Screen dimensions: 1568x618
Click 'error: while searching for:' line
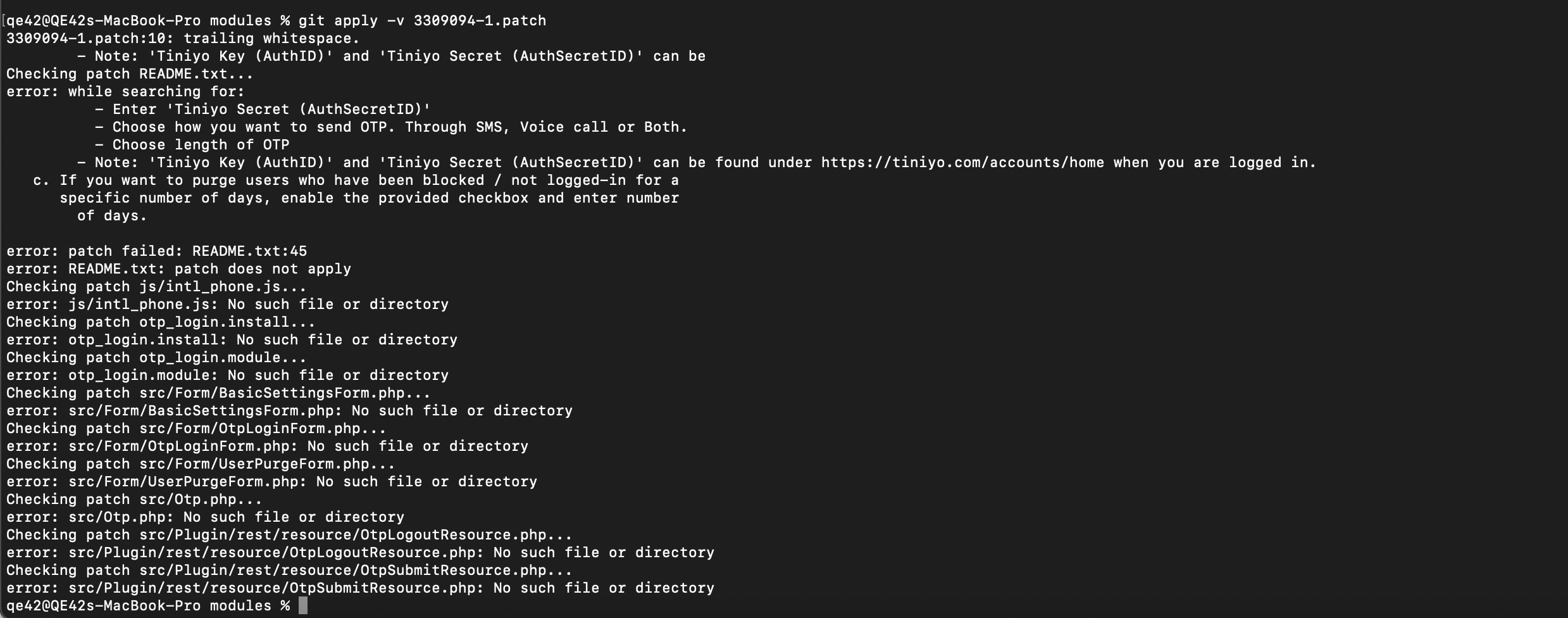[125, 92]
